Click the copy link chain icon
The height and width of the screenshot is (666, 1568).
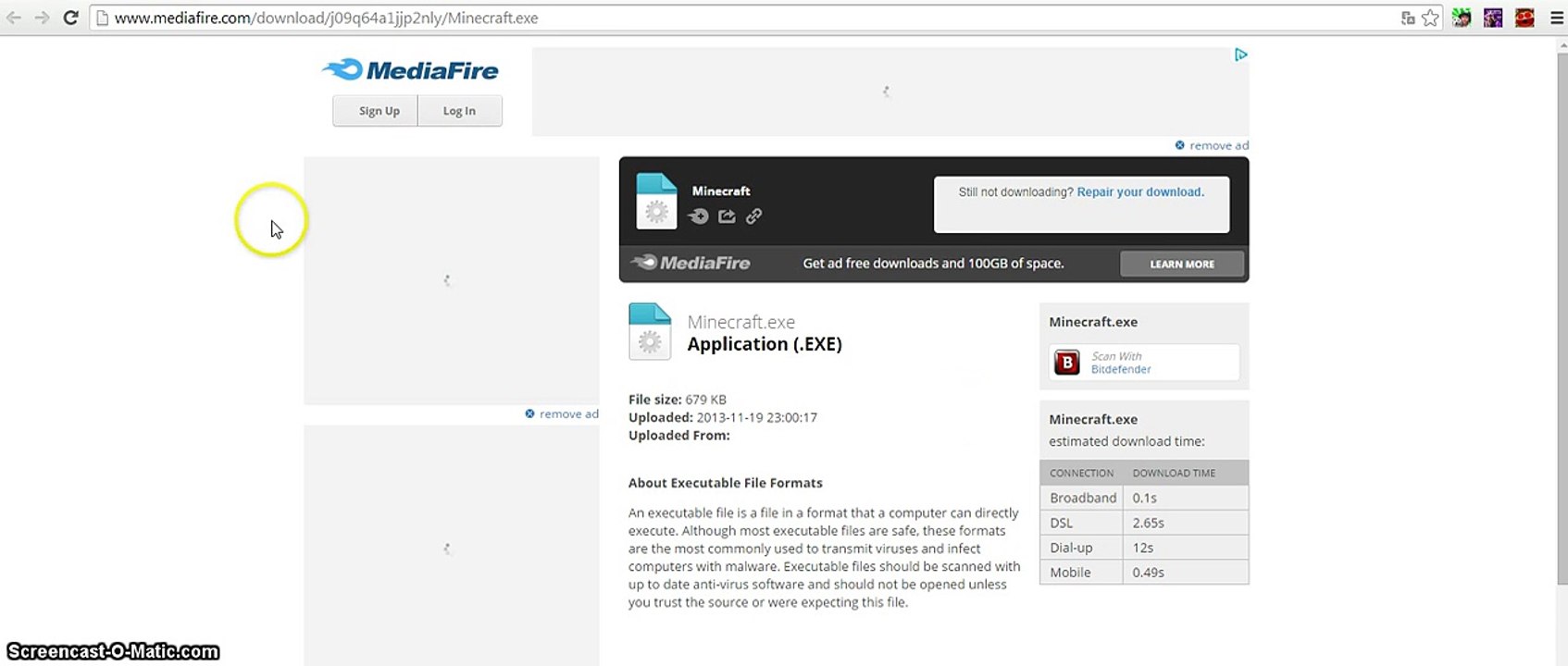tap(754, 216)
